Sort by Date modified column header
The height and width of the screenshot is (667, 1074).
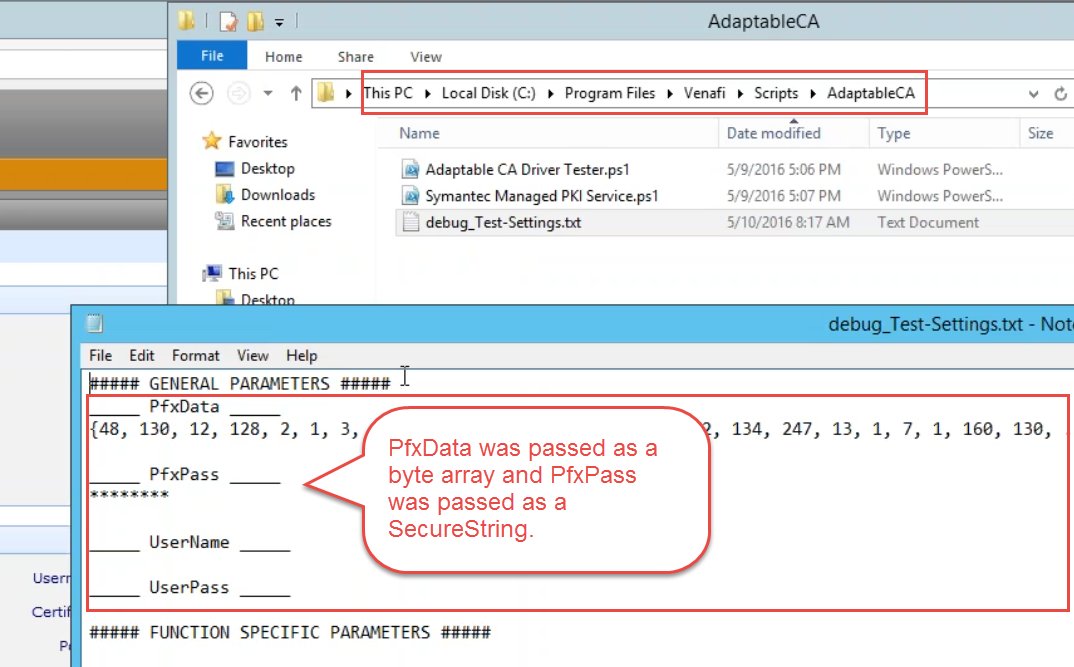coord(773,133)
